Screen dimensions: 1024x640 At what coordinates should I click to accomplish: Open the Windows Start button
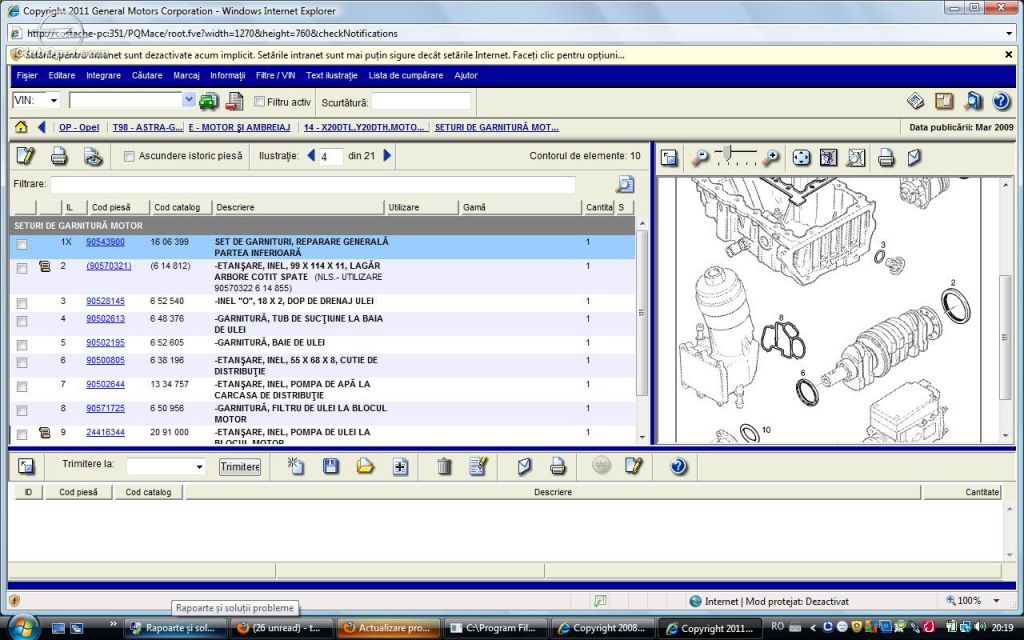[x=24, y=626]
